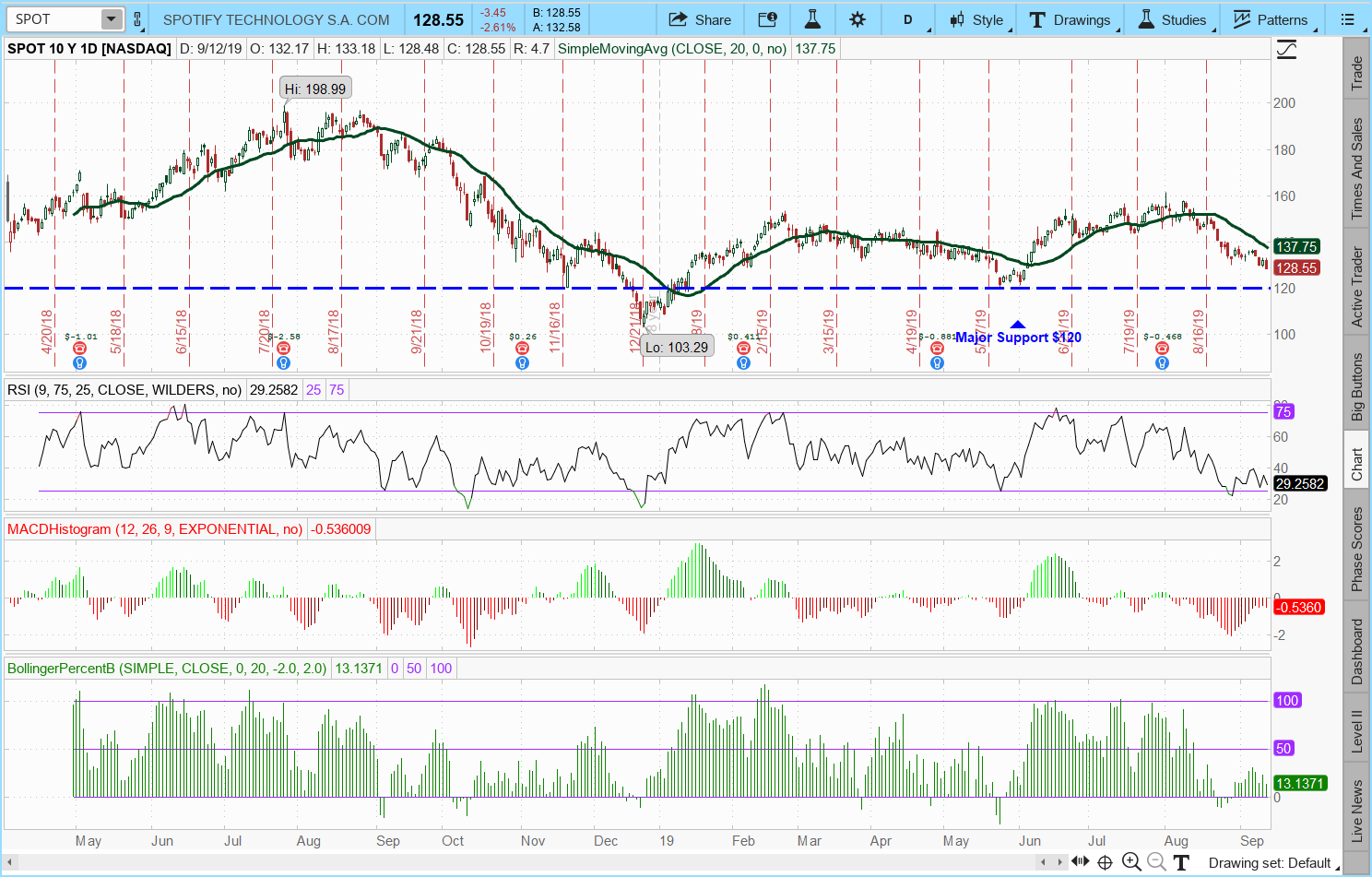Open the flask Edit Studies icon

812,19
